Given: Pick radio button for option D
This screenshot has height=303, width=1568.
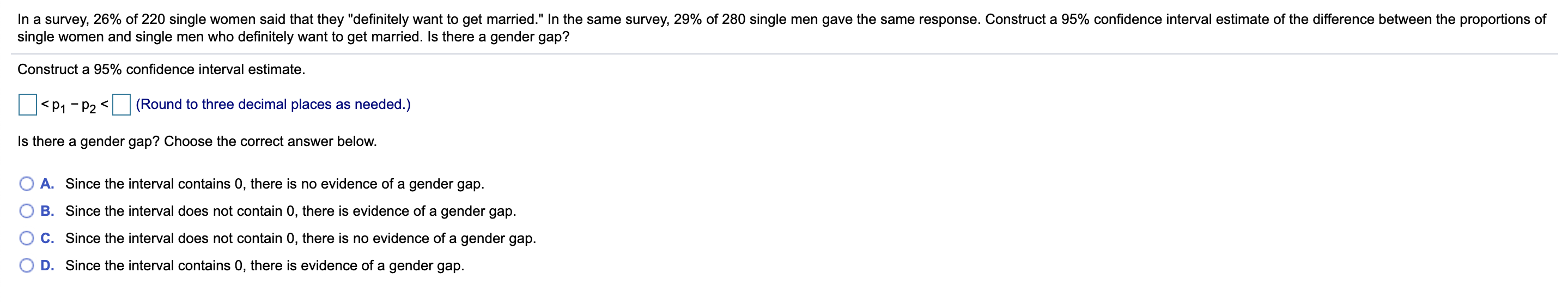Looking at the screenshot, I should [x=27, y=265].
